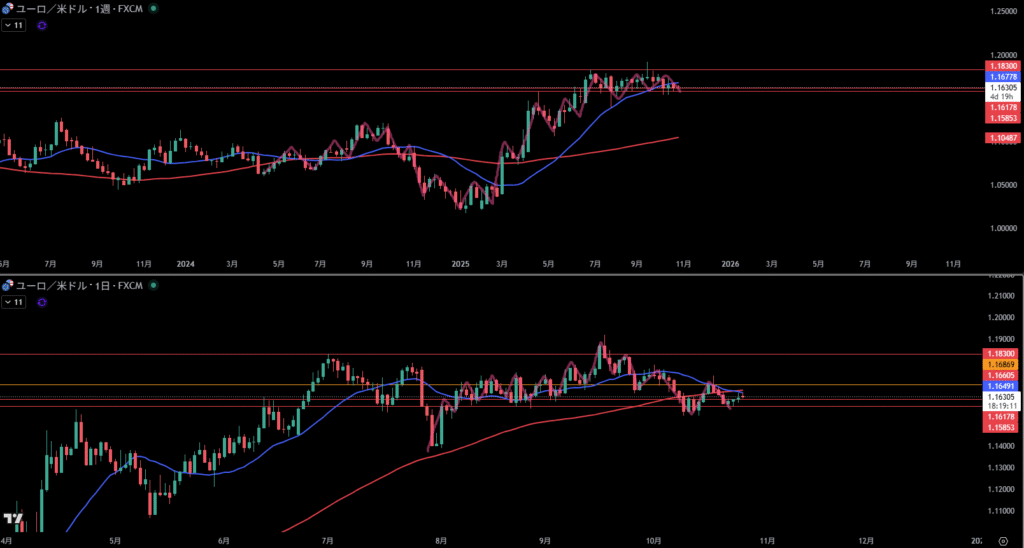
Task: Select the red 1.10487 moving average price label
Action: [x=1003, y=137]
